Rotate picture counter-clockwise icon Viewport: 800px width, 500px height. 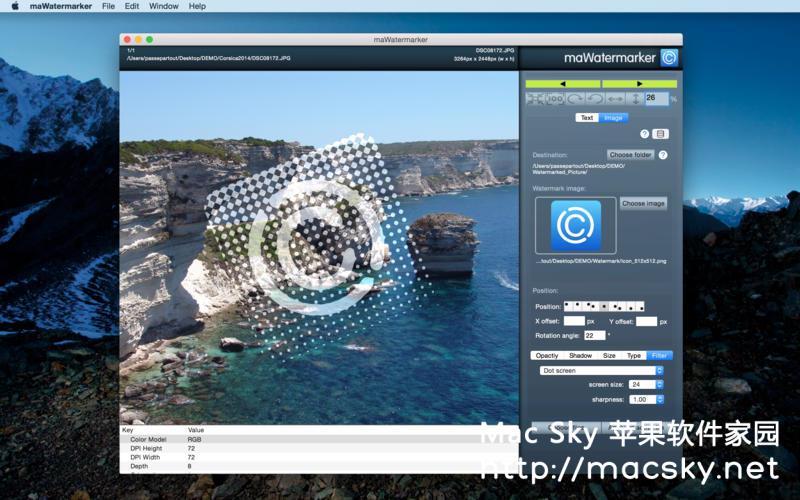[x=595, y=98]
